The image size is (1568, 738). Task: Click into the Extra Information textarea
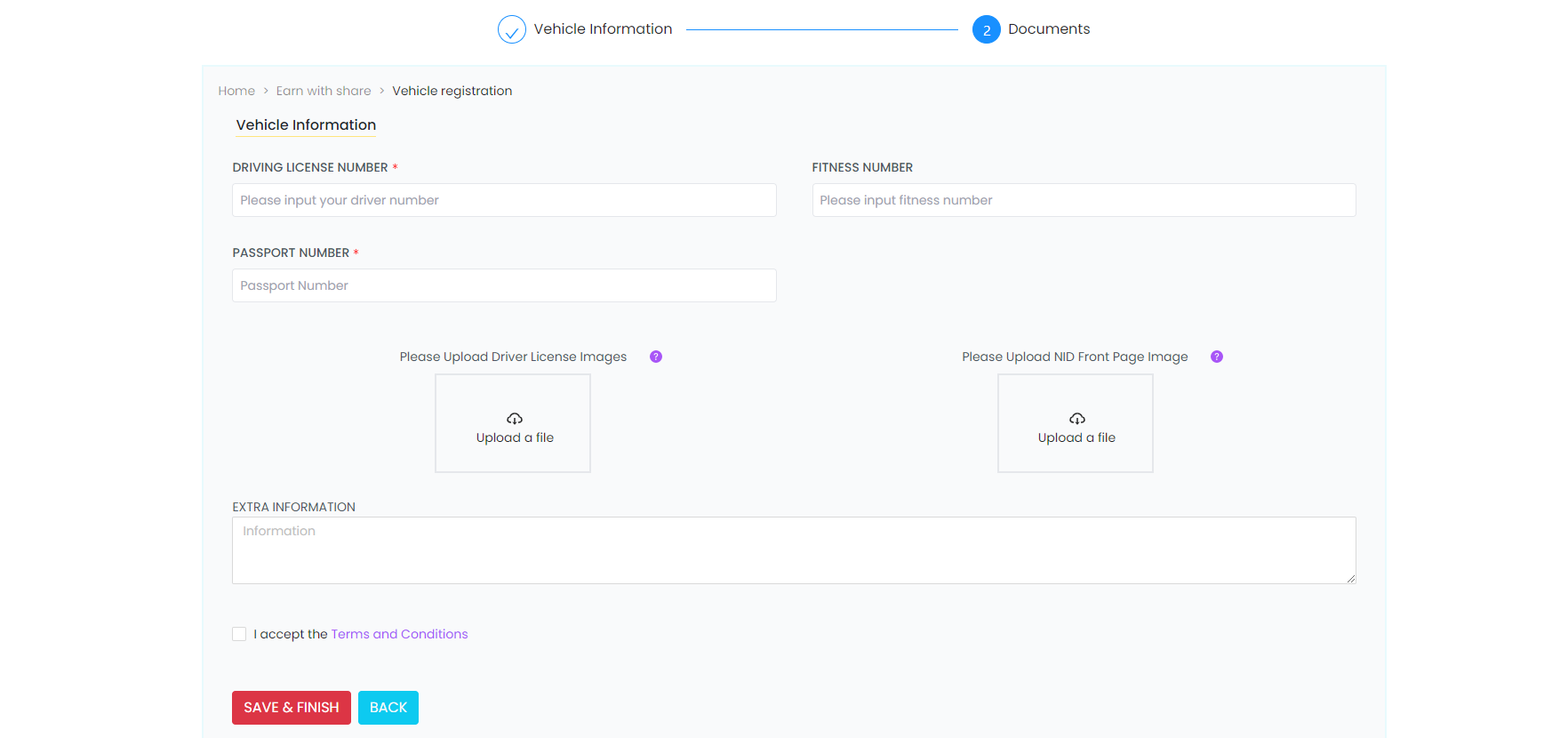pyautogui.click(x=794, y=550)
